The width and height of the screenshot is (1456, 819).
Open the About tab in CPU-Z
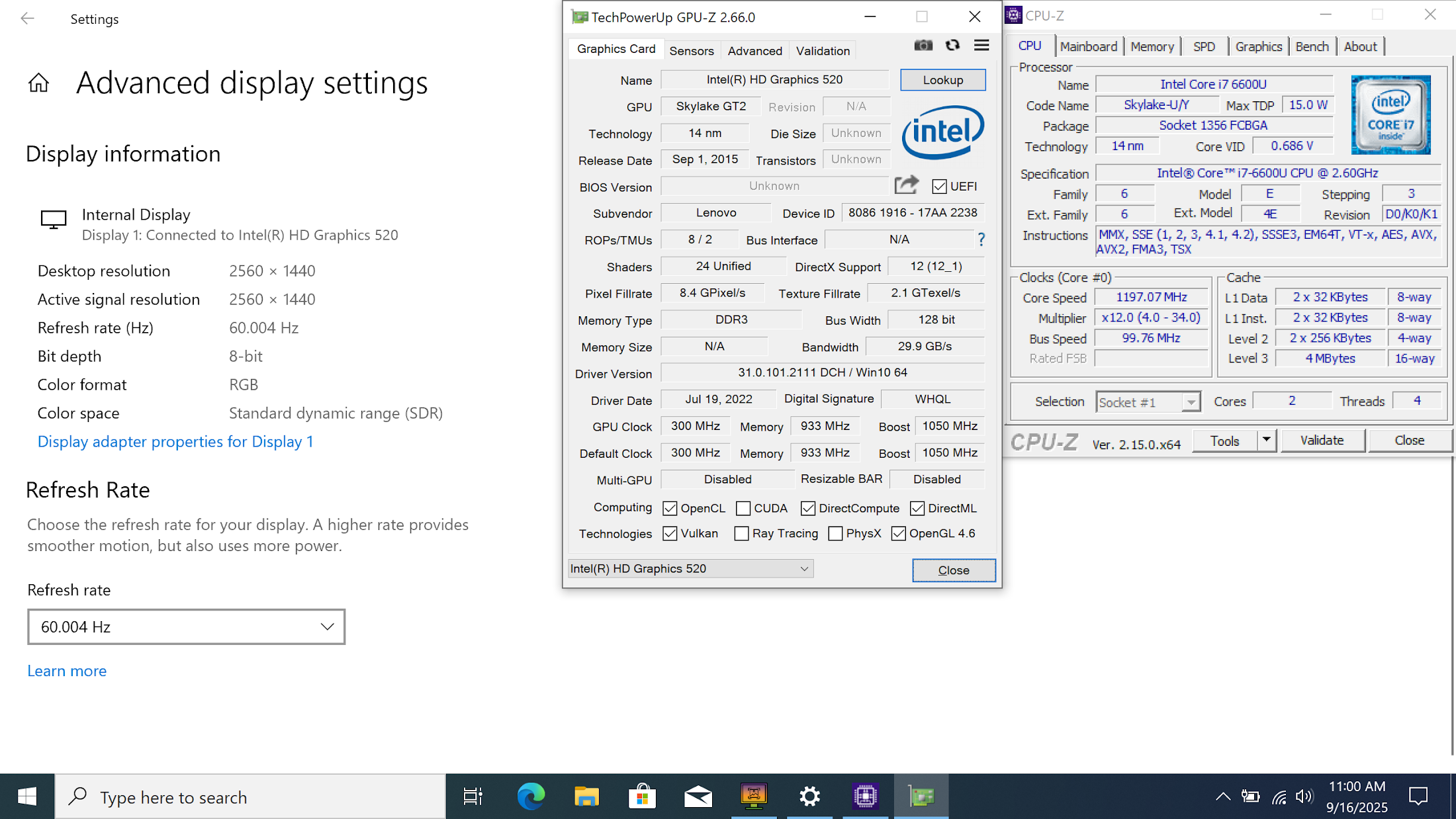pos(1360,46)
